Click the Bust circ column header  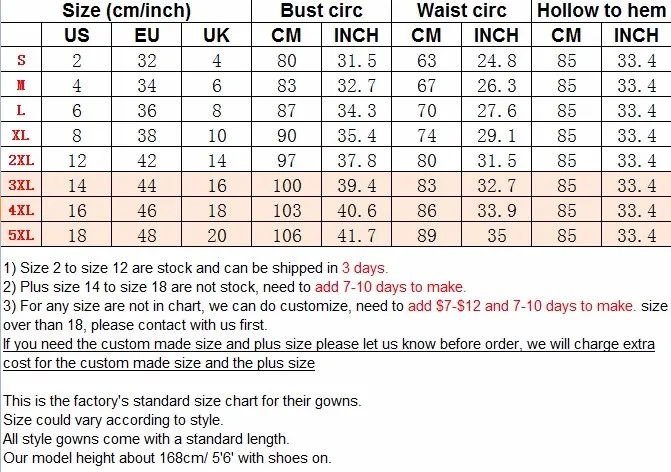tap(321, 10)
